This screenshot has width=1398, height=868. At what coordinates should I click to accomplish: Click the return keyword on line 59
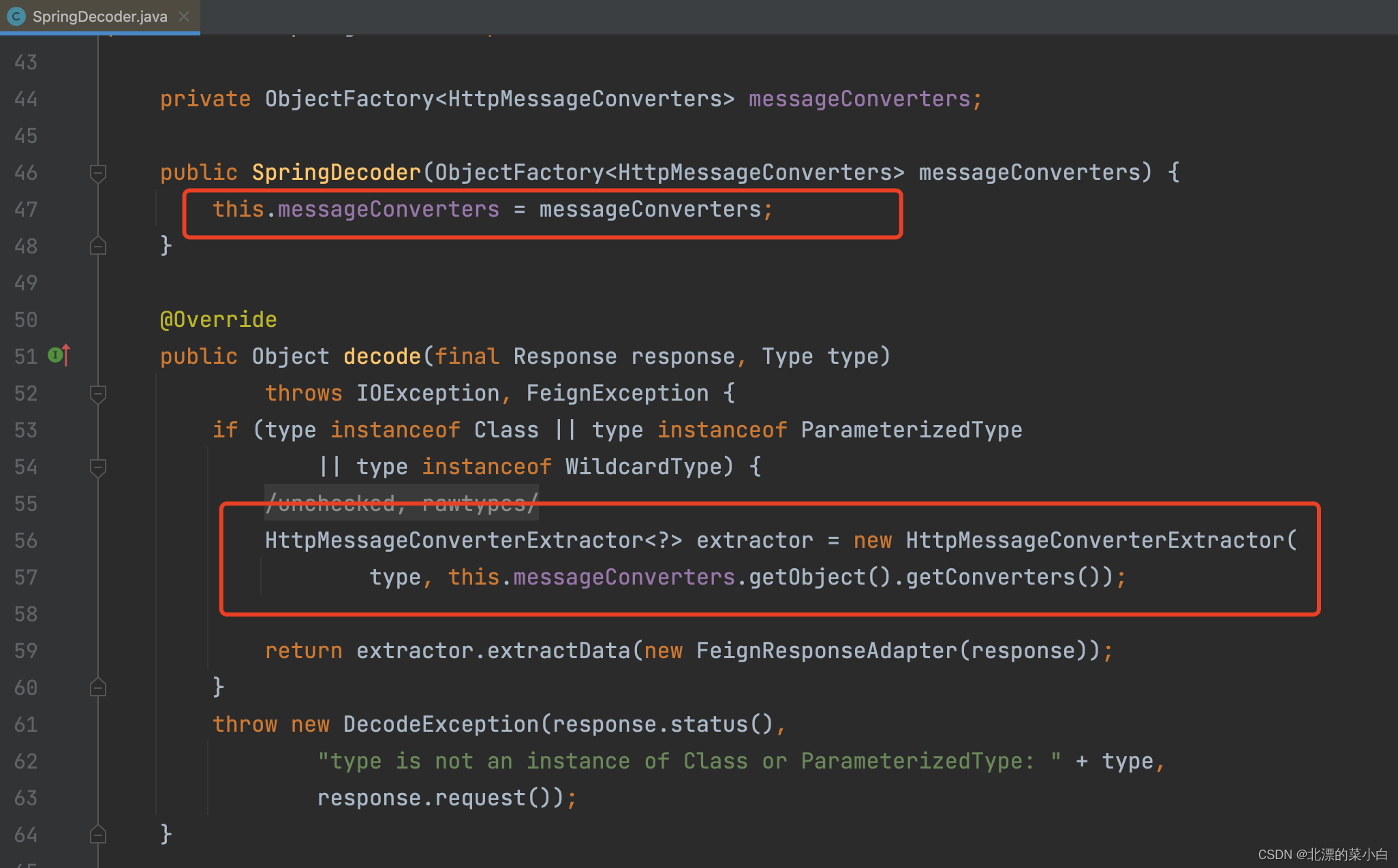tap(303, 651)
